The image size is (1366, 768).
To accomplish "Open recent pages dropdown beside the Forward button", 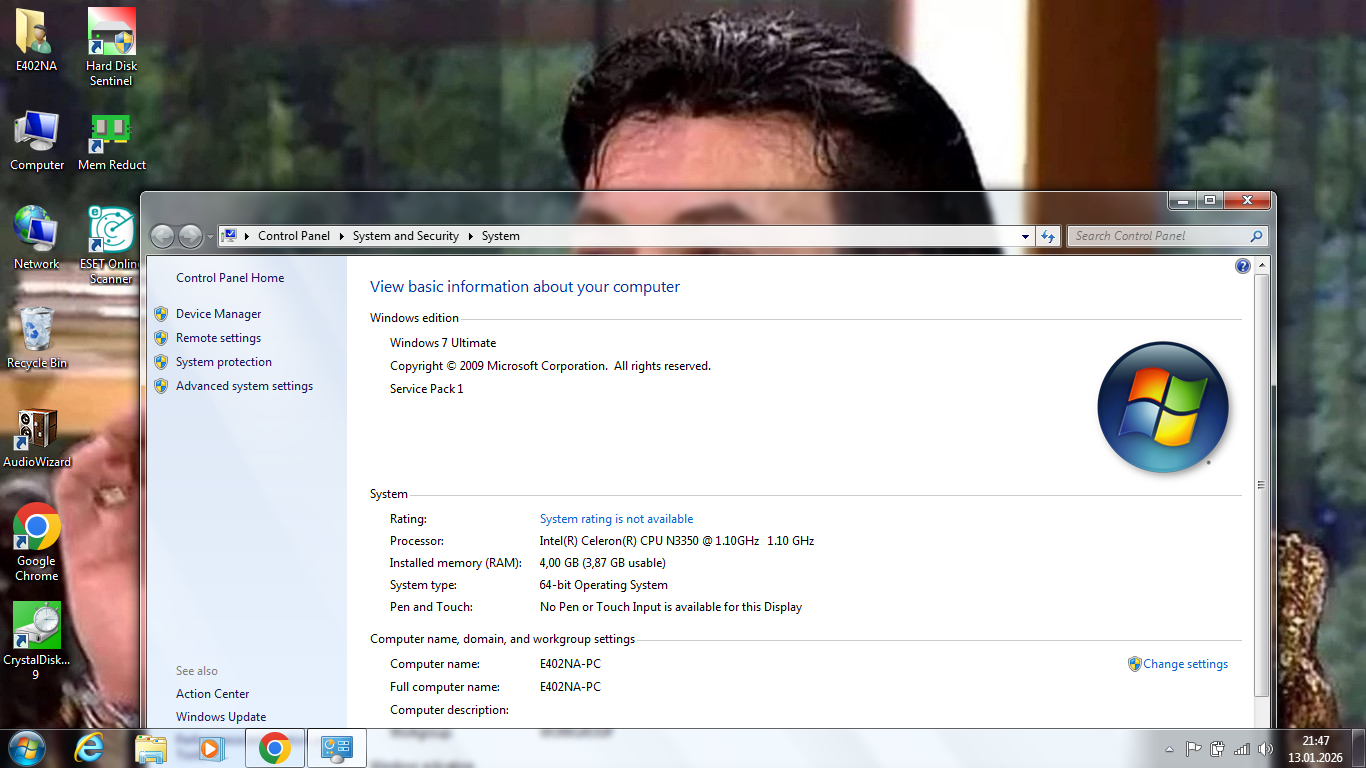I will [x=209, y=236].
